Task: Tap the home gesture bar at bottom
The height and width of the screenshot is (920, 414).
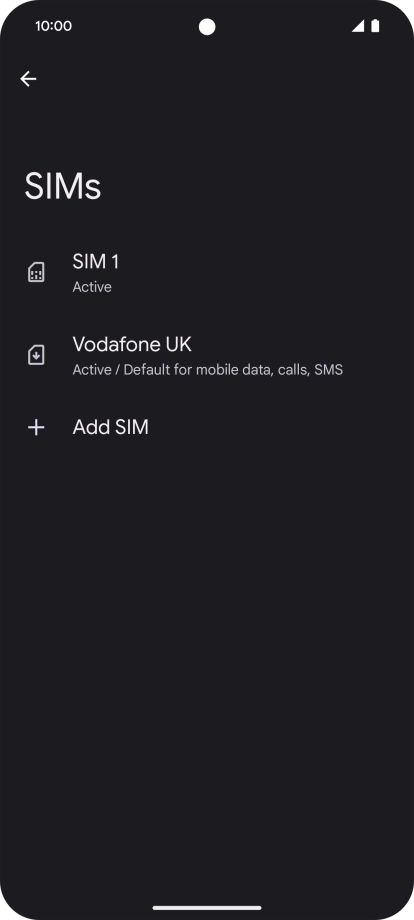Action: pyautogui.click(x=207, y=908)
